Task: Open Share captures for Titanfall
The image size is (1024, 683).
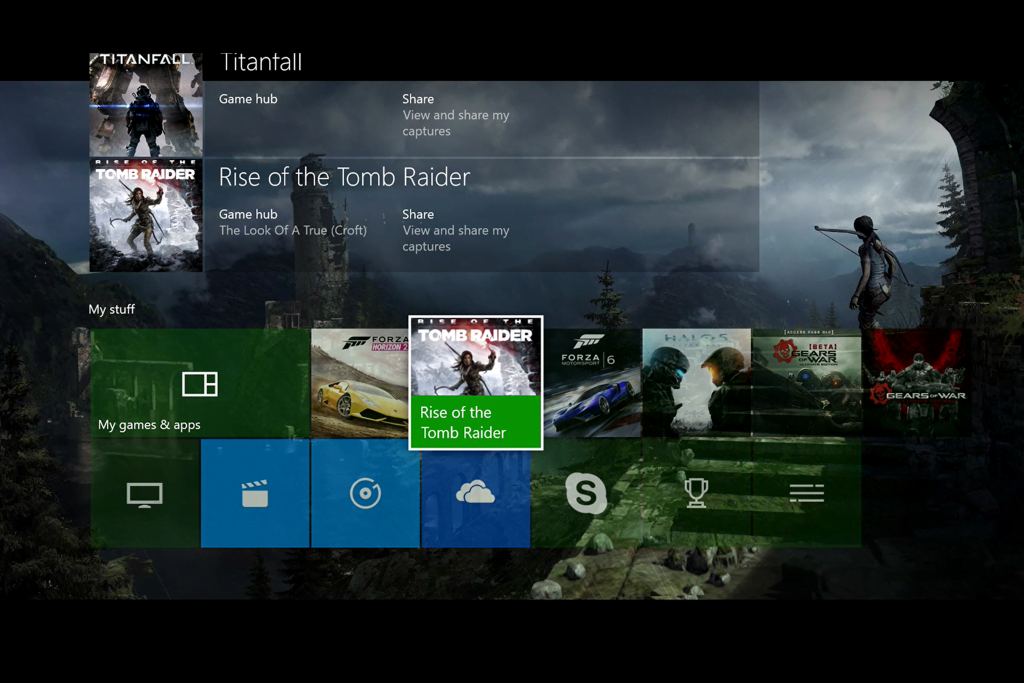Action: point(456,115)
